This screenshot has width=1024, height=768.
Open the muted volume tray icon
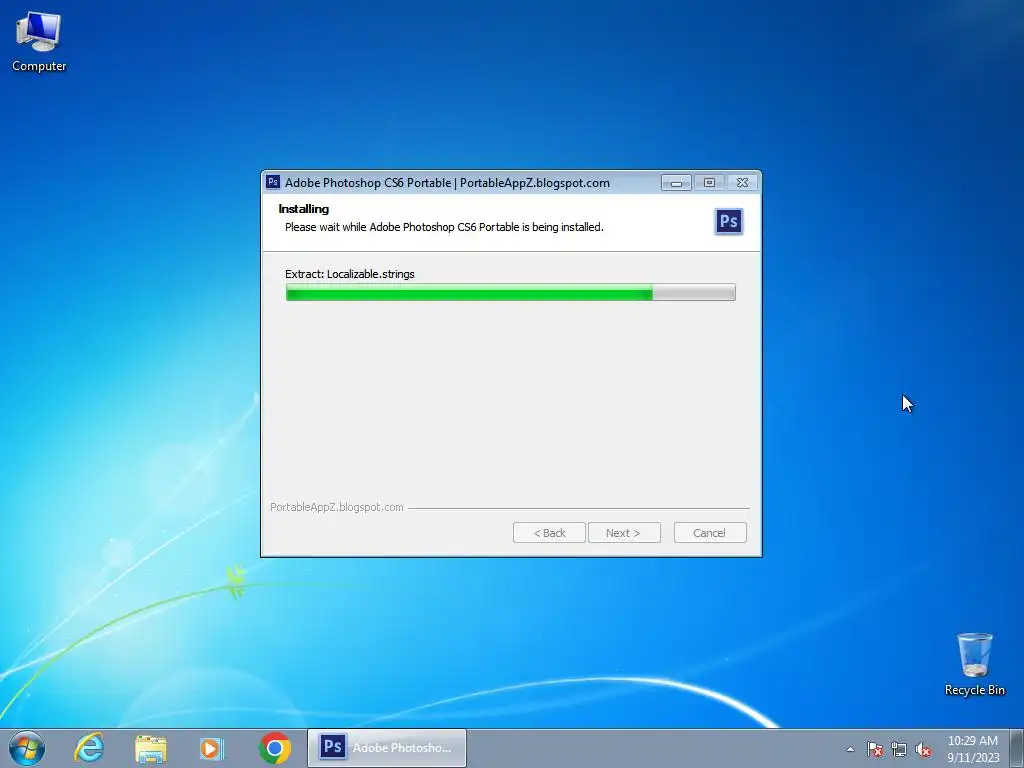[923, 750]
